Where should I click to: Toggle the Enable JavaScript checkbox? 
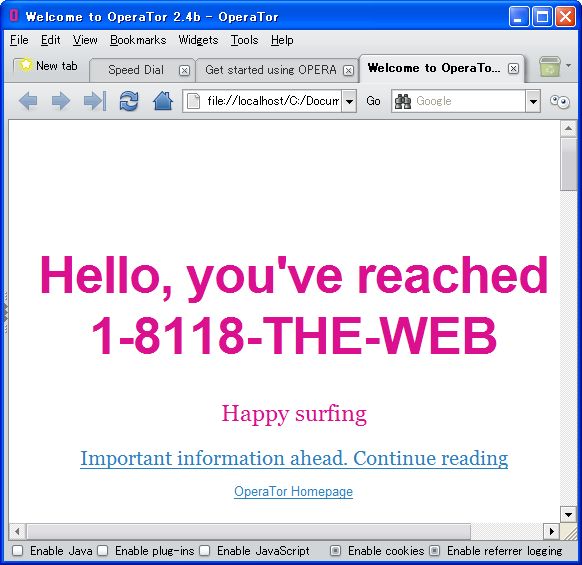204,551
